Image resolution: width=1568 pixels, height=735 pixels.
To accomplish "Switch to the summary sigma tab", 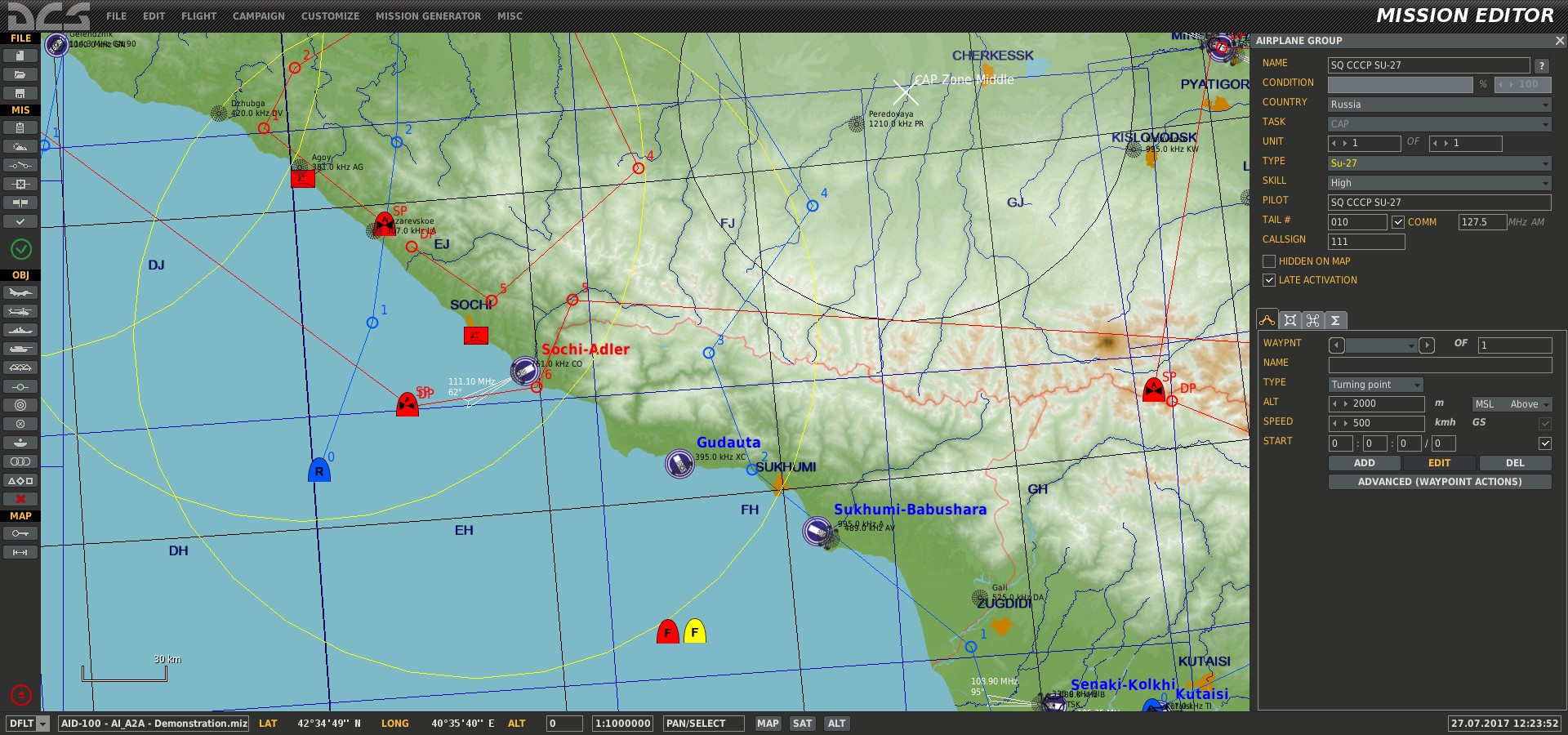I will click(1335, 321).
